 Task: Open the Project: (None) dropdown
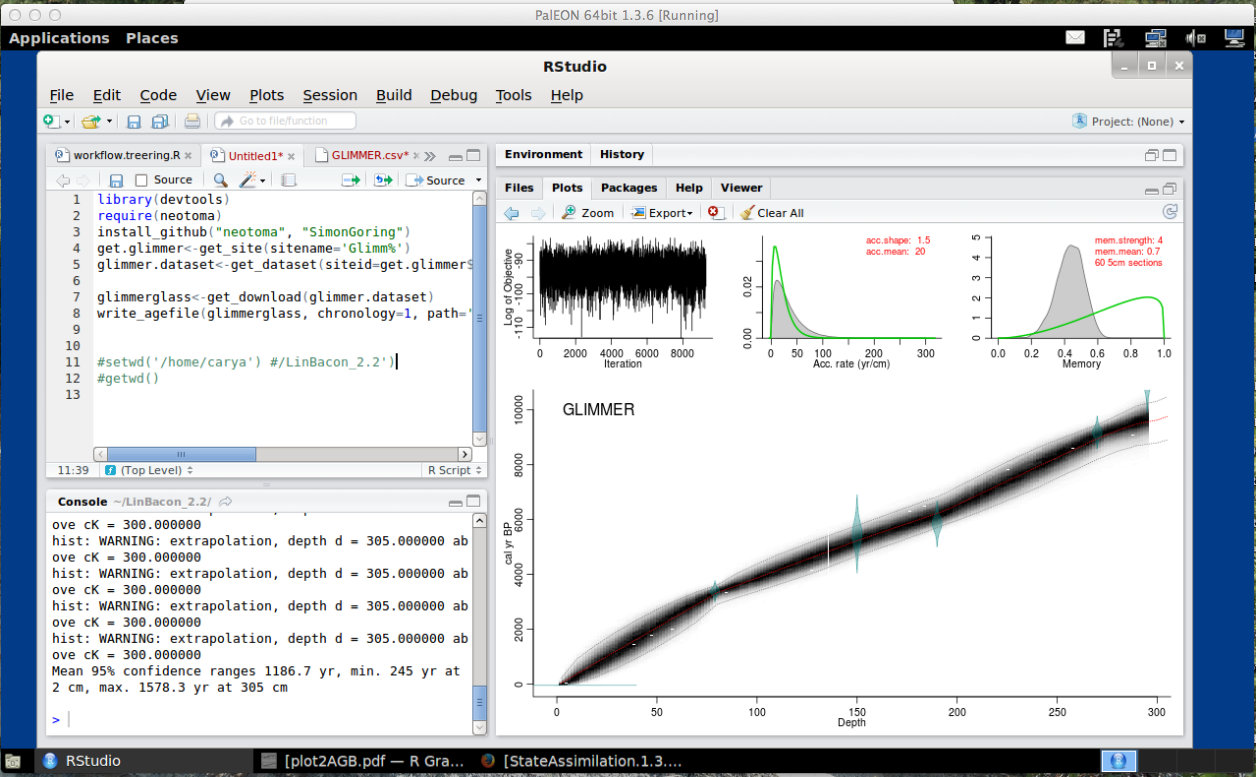click(x=1128, y=121)
